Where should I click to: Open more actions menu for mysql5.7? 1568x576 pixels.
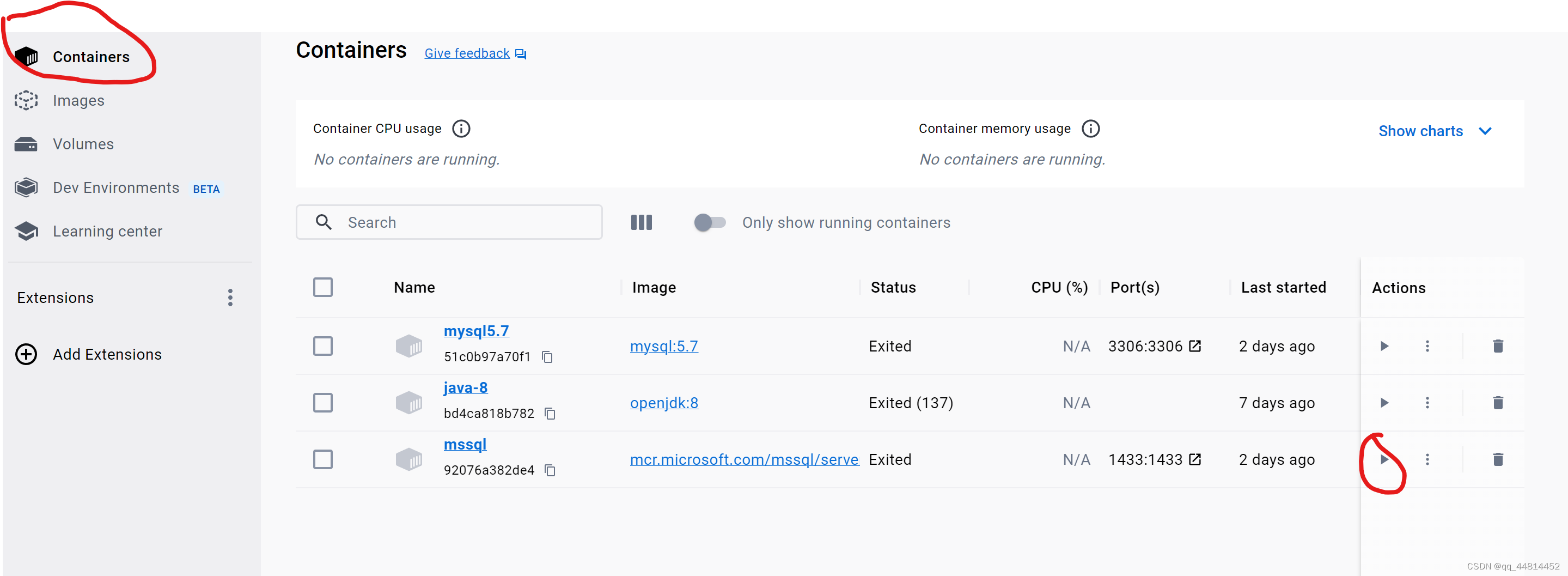[1427, 346]
